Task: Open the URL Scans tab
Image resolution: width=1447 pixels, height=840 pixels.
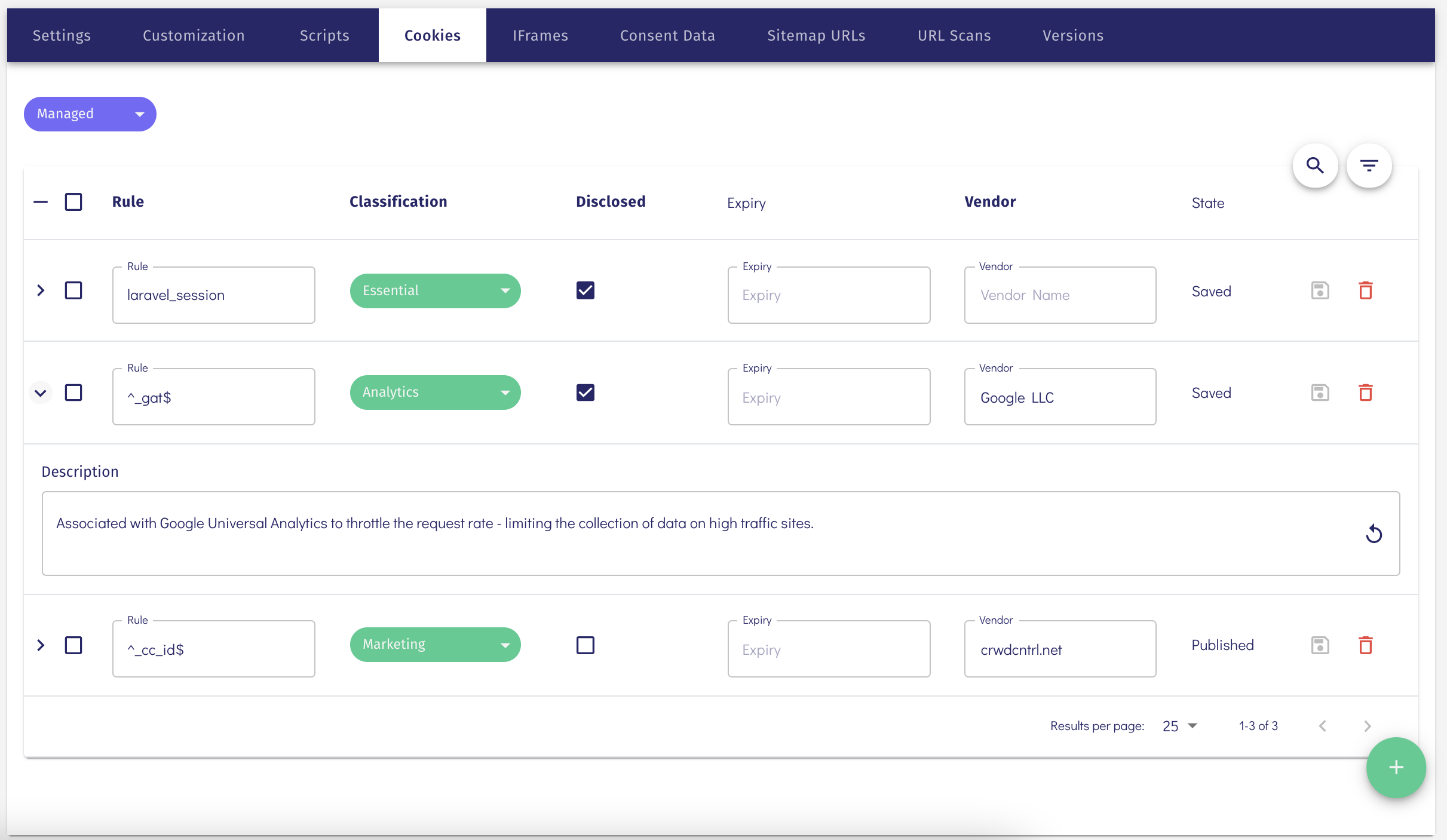Action: coord(954,35)
